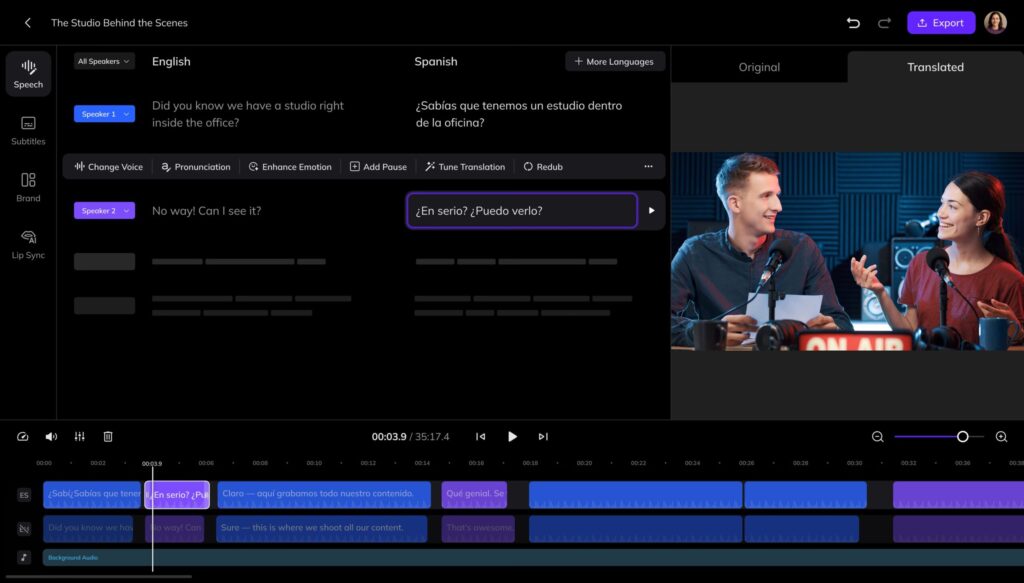Open the More Languages dropdown

(614, 61)
